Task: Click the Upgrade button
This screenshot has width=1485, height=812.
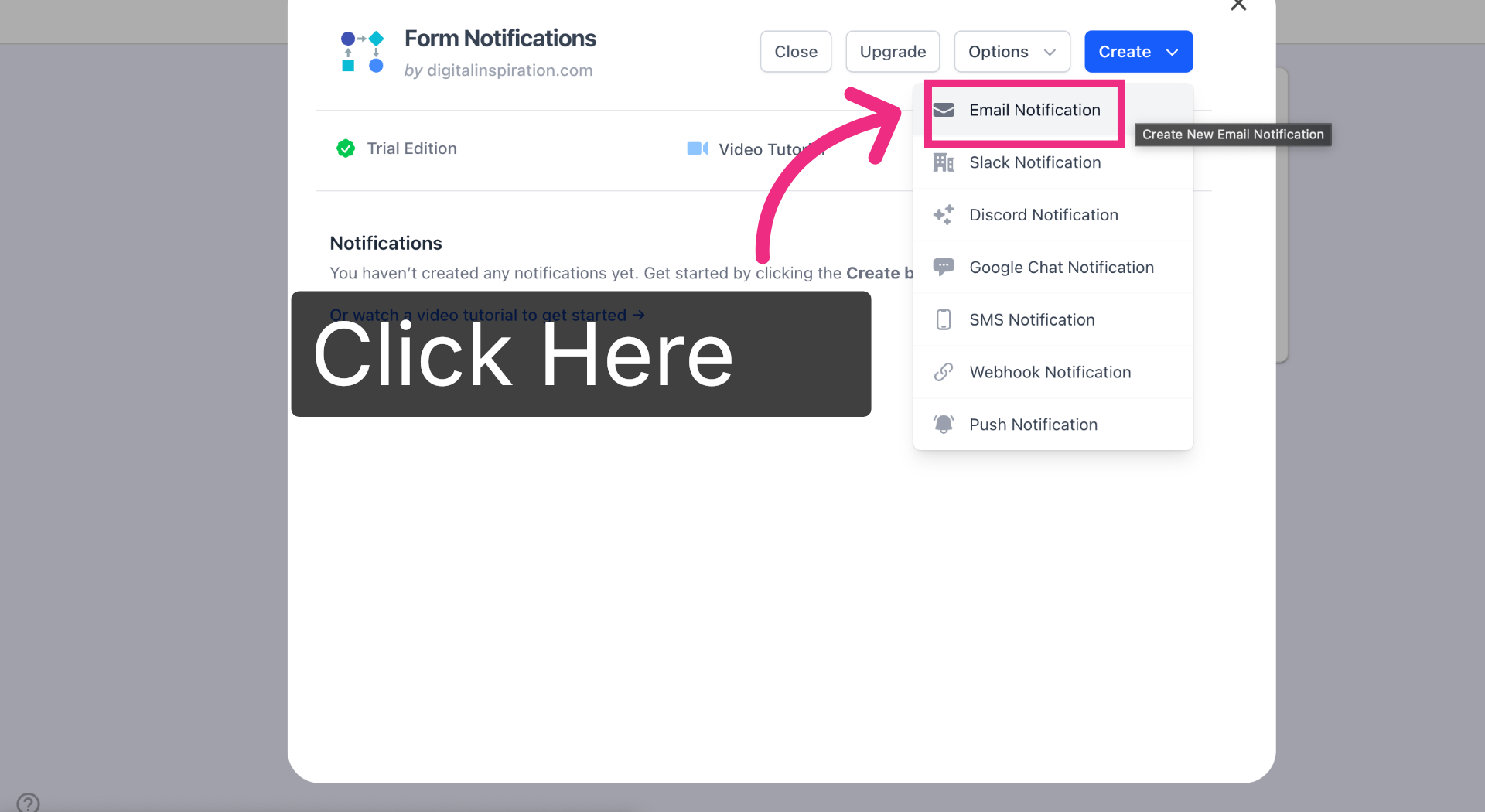Action: 893,52
